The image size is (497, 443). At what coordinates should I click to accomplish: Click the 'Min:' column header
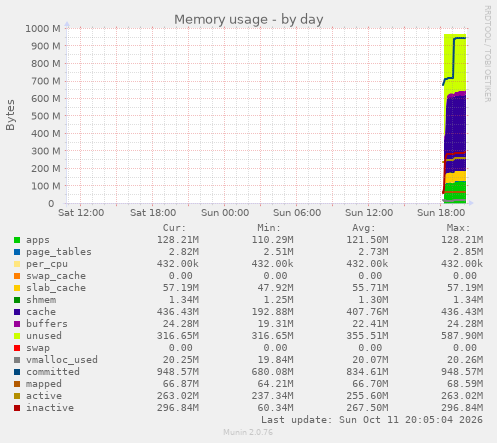pyautogui.click(x=269, y=228)
